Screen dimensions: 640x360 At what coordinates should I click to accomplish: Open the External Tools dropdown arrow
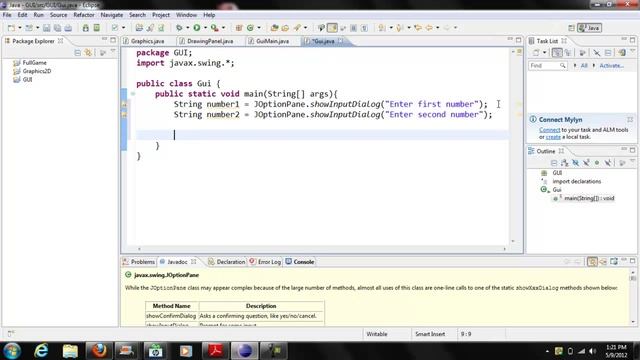coord(223,28)
